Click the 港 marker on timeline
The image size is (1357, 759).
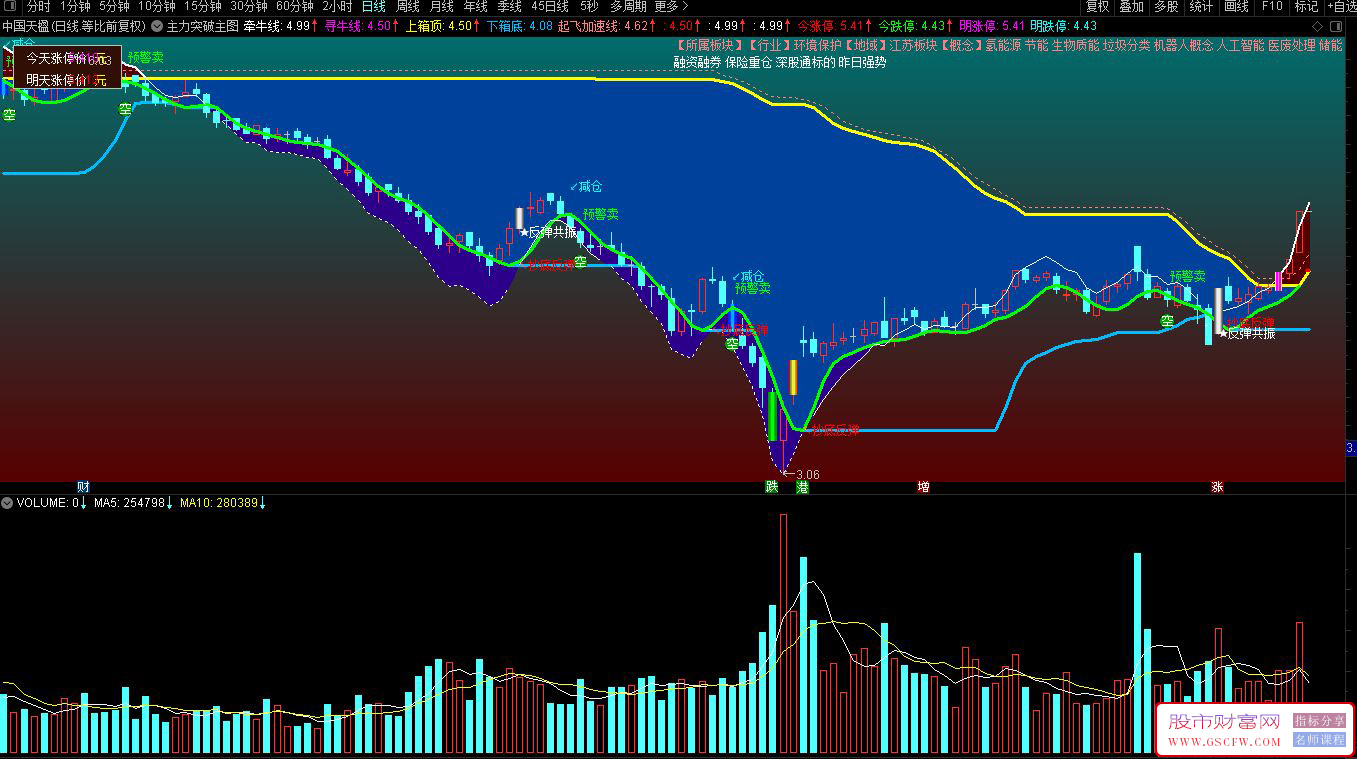click(802, 487)
